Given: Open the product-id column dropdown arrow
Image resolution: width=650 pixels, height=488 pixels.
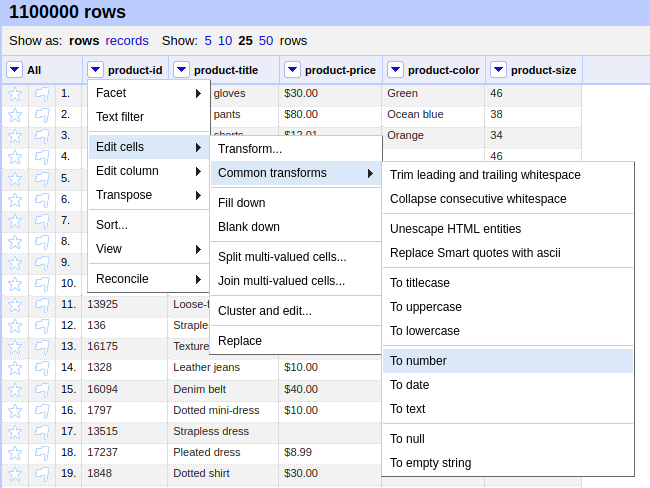Looking at the screenshot, I should click(x=95, y=70).
